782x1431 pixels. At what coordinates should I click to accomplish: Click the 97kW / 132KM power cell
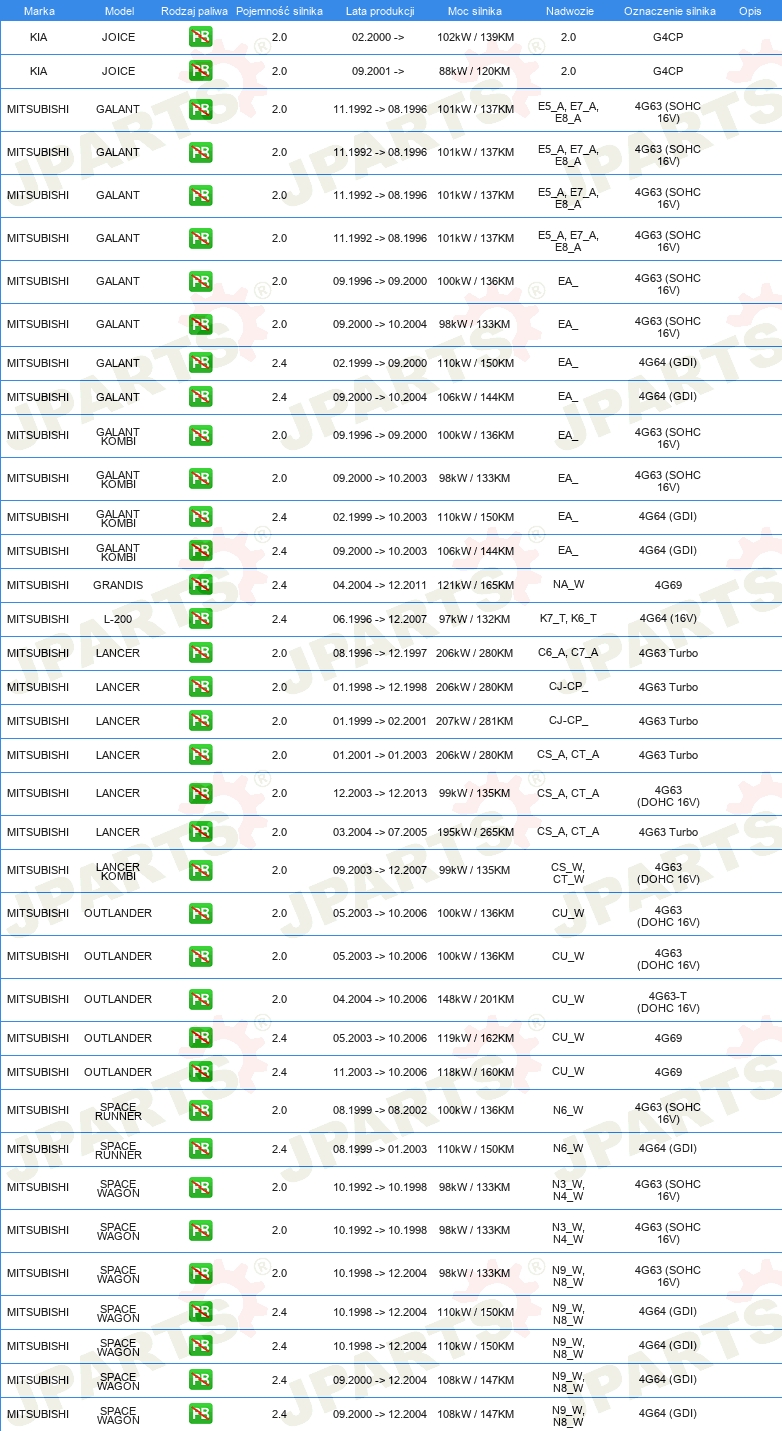(x=475, y=619)
